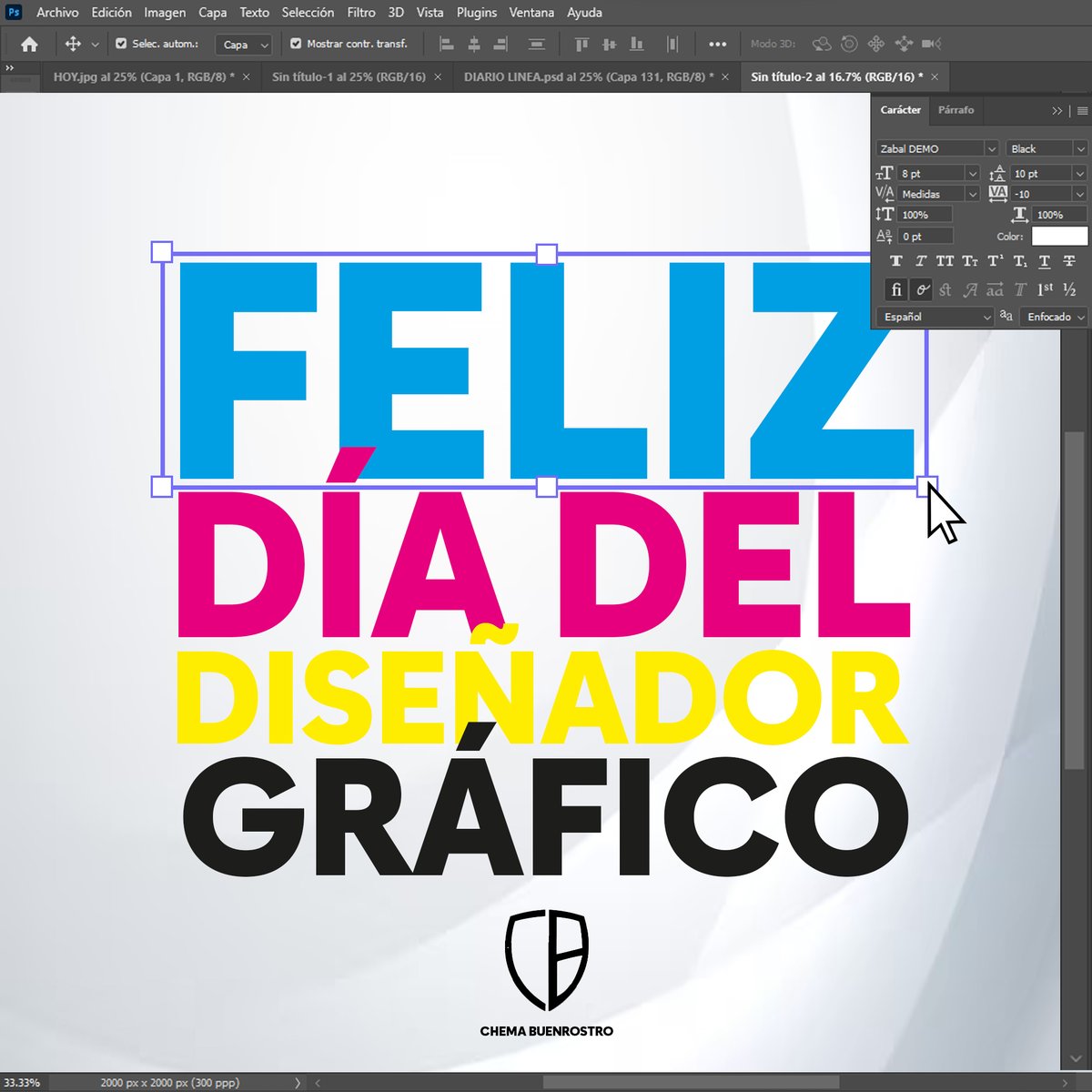1092x1092 pixels.
Task: Apply All Caps (TT) style
Action: (x=945, y=262)
